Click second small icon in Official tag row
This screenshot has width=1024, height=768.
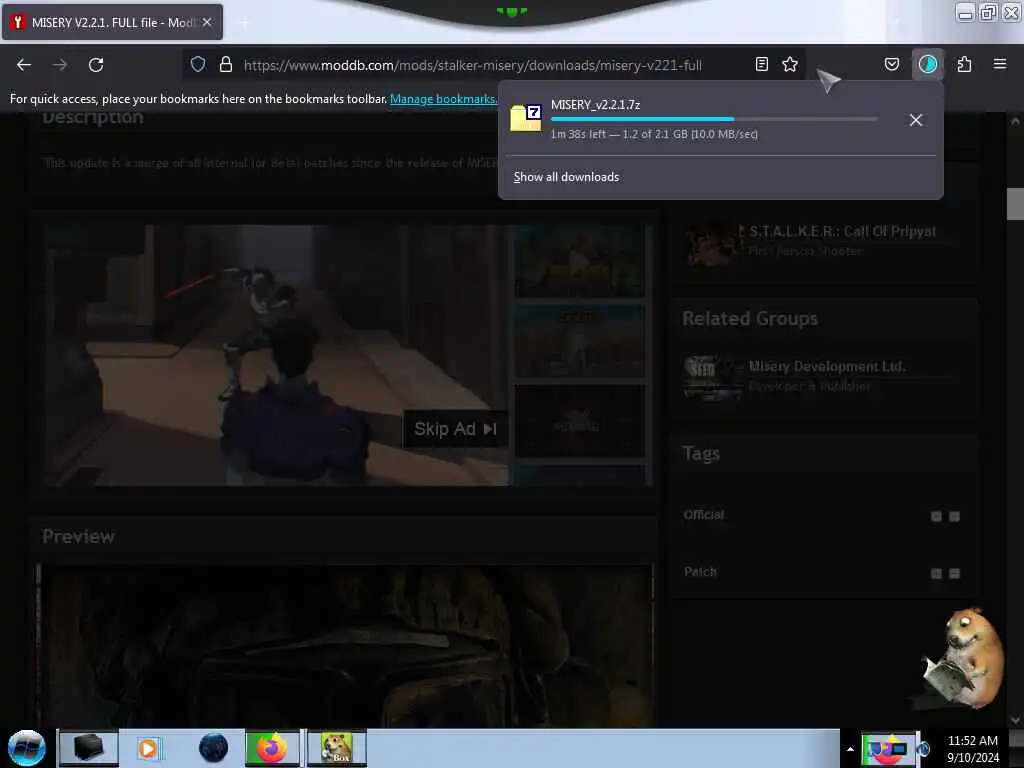pyautogui.click(x=954, y=516)
